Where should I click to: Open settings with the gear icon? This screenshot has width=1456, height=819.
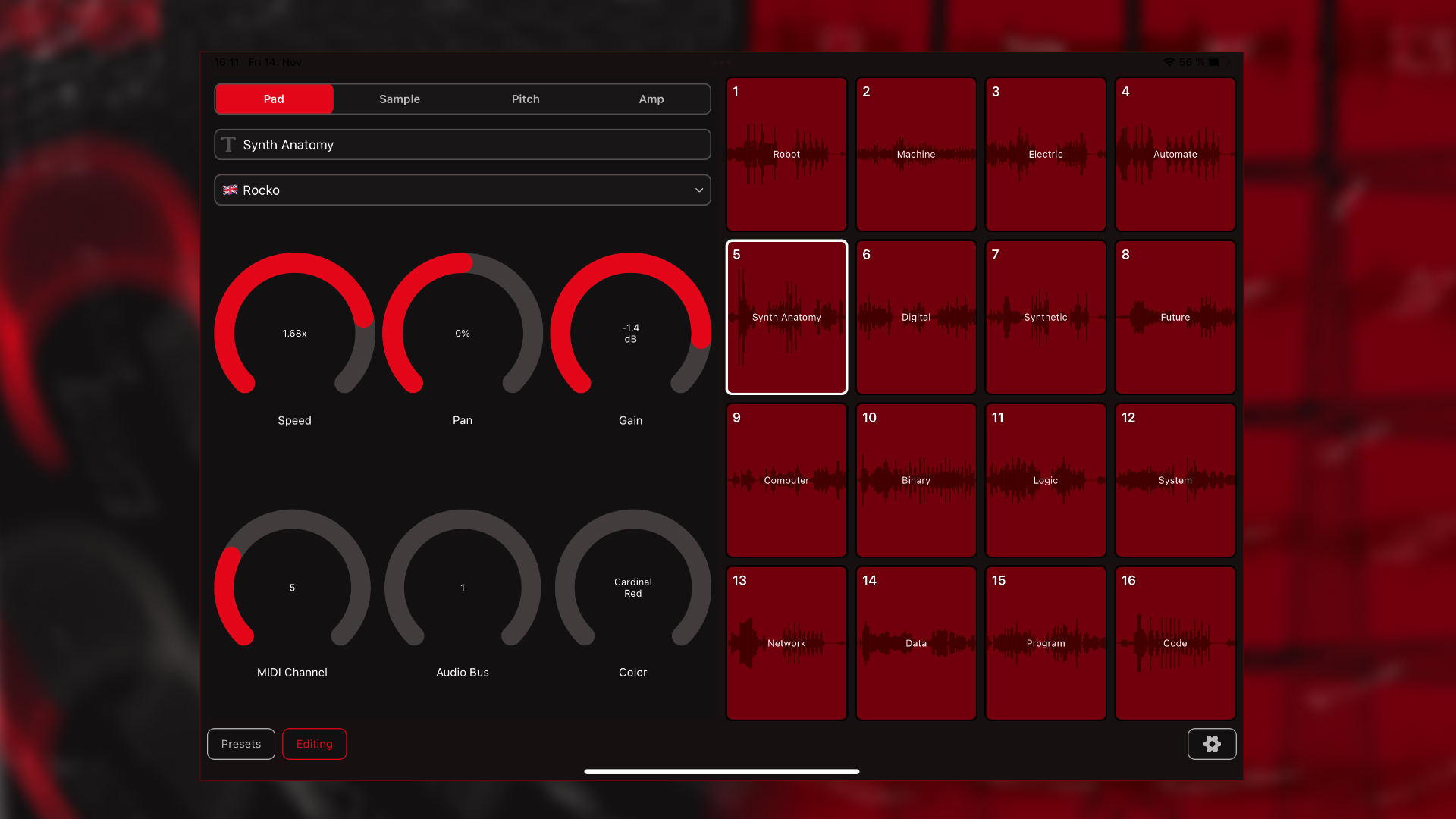pos(1211,744)
